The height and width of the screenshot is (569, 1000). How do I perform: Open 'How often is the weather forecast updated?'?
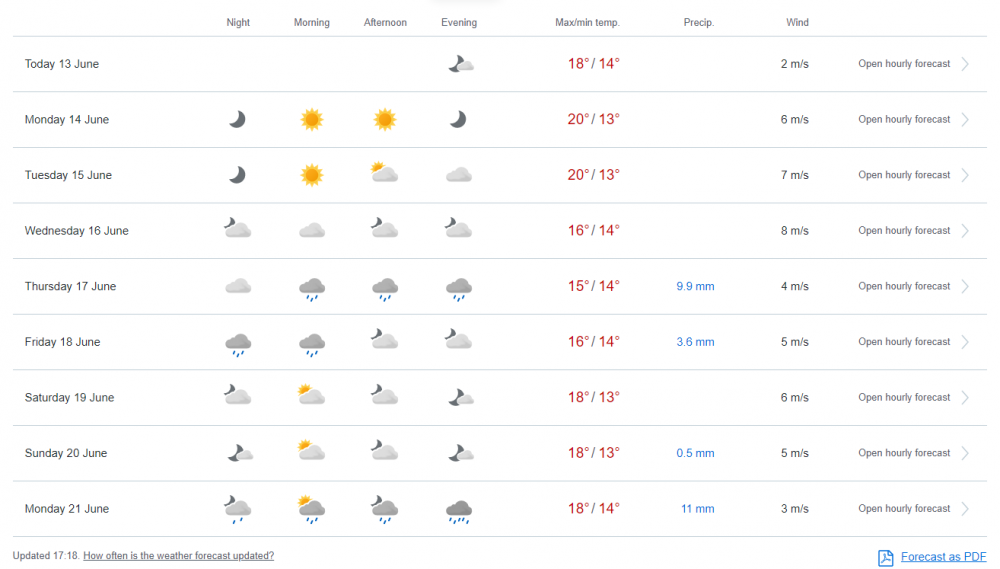click(178, 556)
